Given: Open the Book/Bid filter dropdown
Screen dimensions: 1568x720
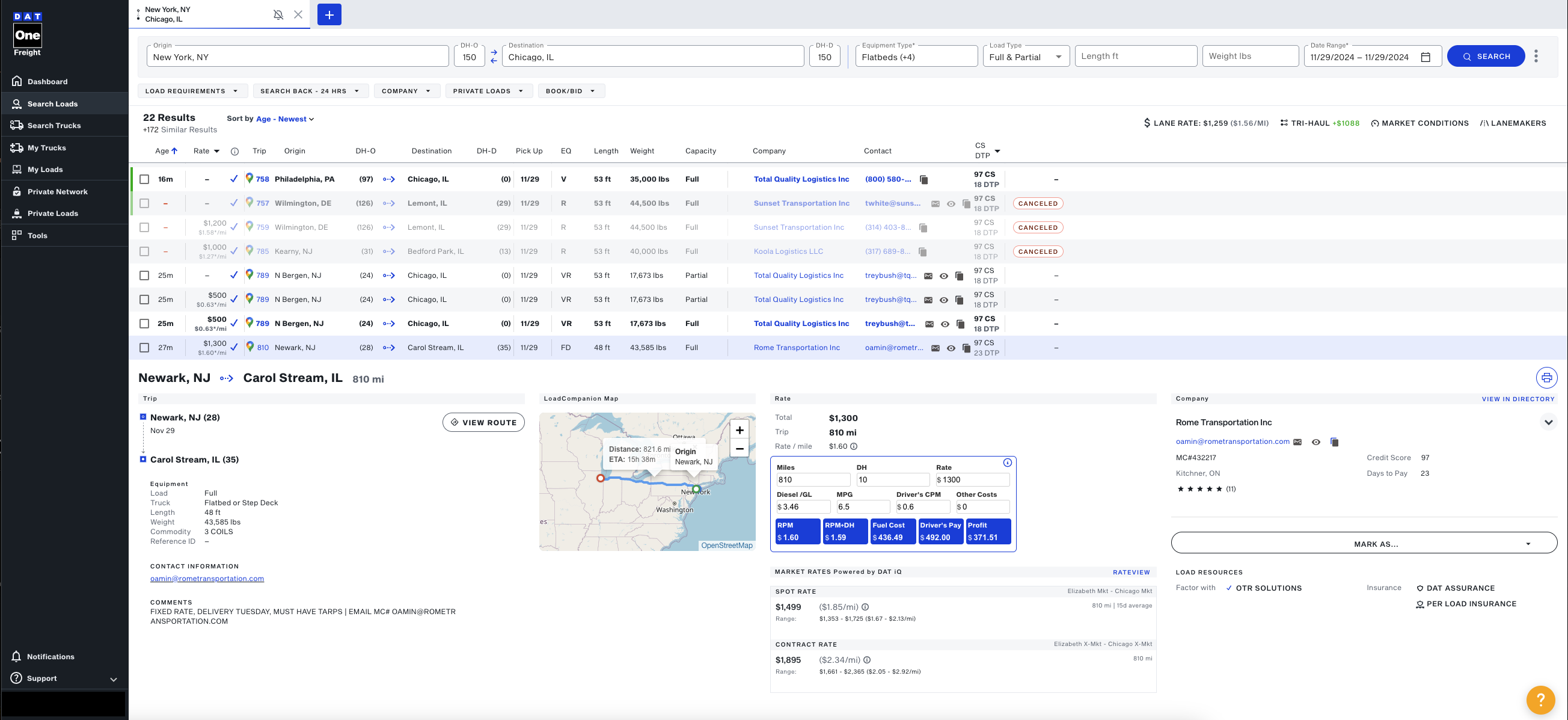Looking at the screenshot, I should (571, 91).
